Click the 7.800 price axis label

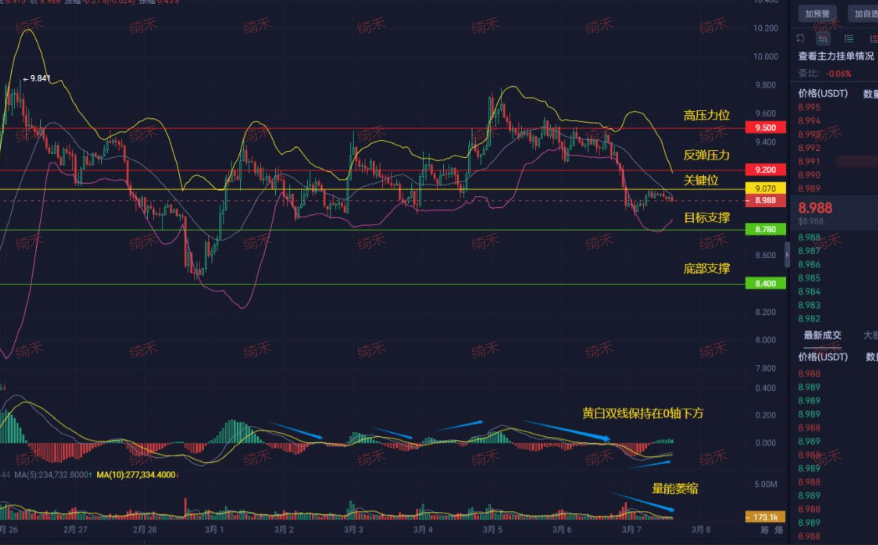point(765,369)
